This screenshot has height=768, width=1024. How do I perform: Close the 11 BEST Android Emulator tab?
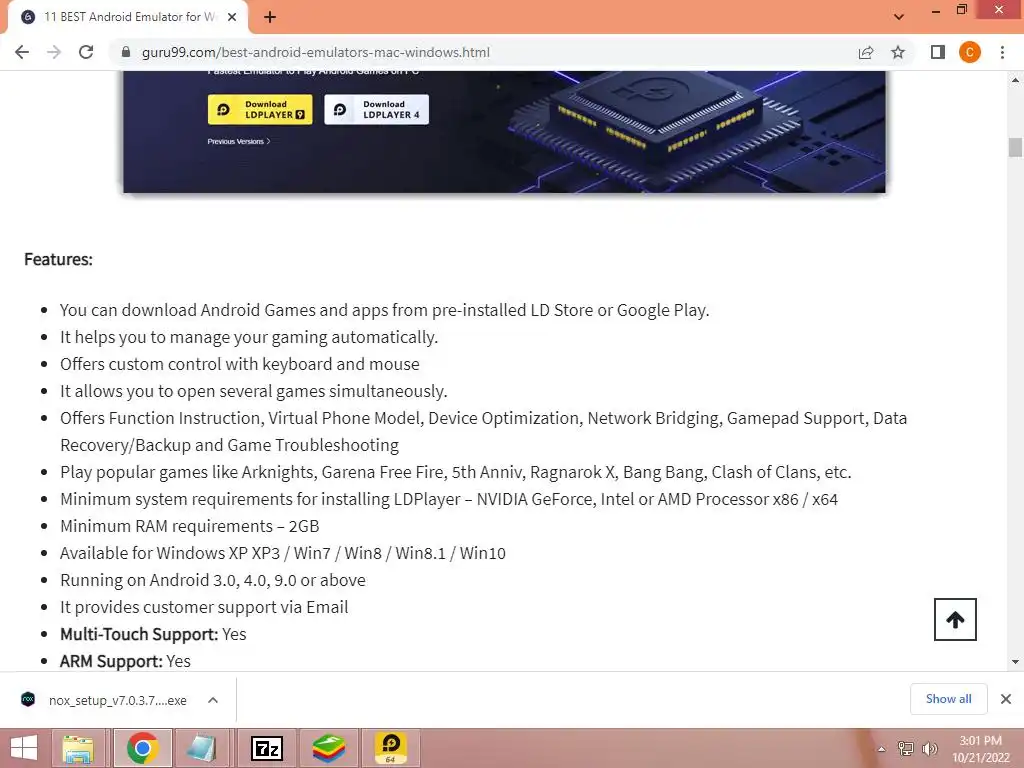(232, 17)
